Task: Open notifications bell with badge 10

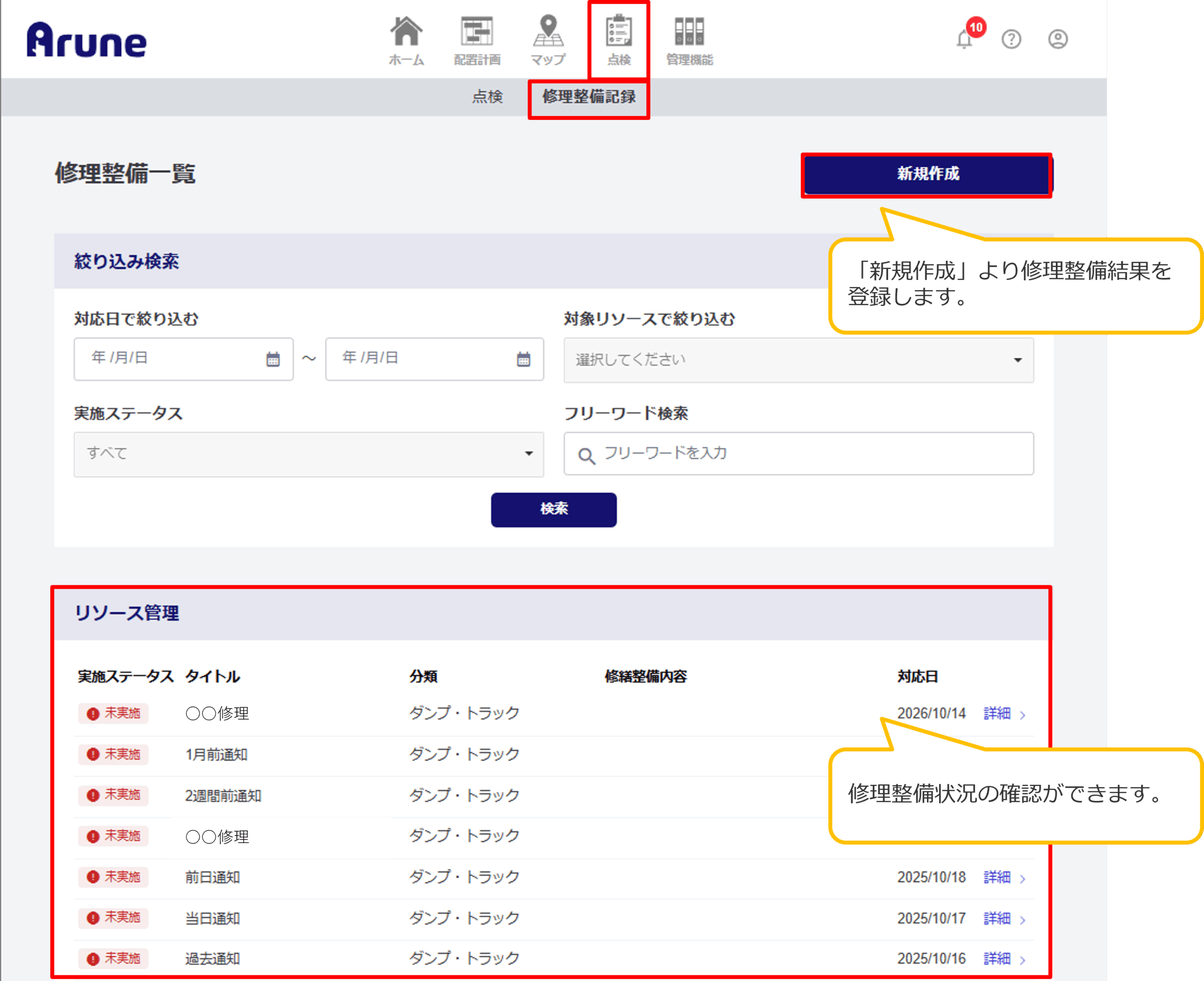Action: (965, 39)
